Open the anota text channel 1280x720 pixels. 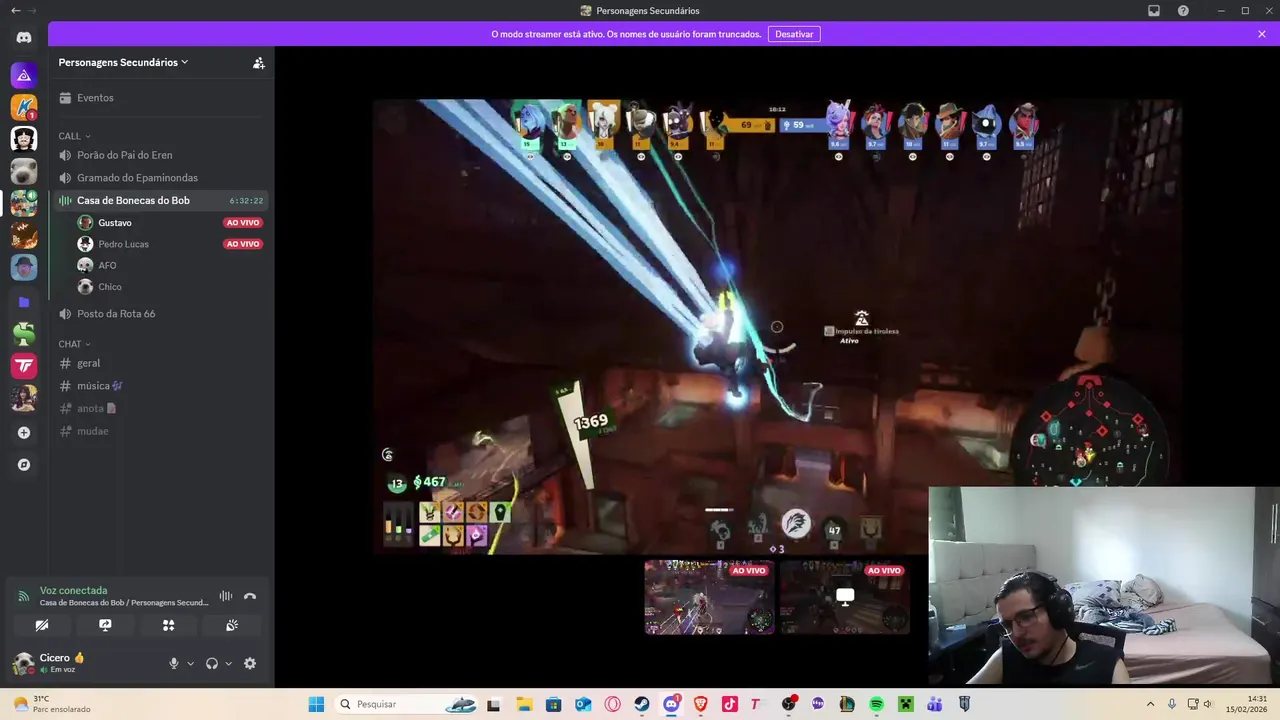coord(160,408)
